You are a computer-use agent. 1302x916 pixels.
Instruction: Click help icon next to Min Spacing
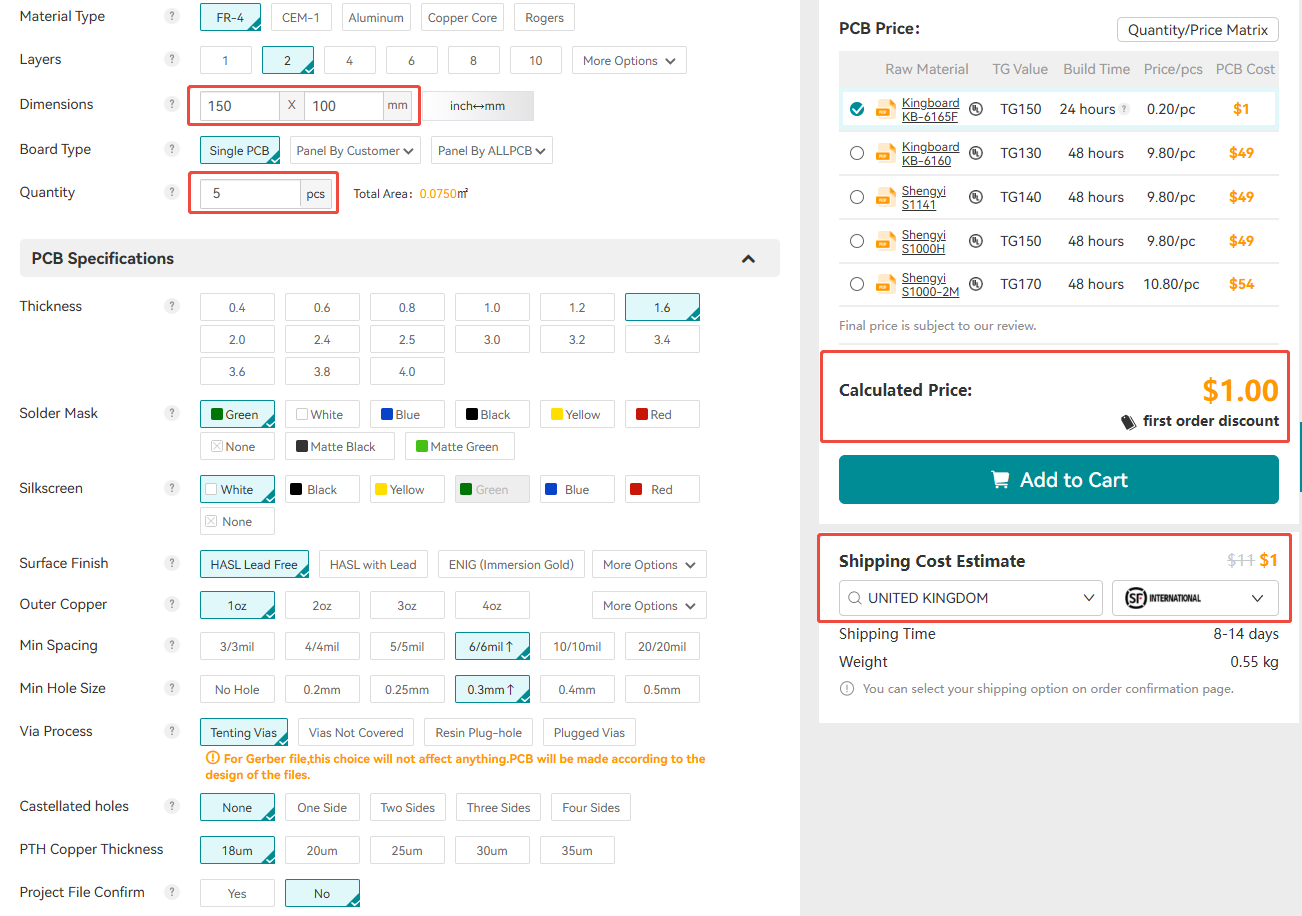point(172,645)
